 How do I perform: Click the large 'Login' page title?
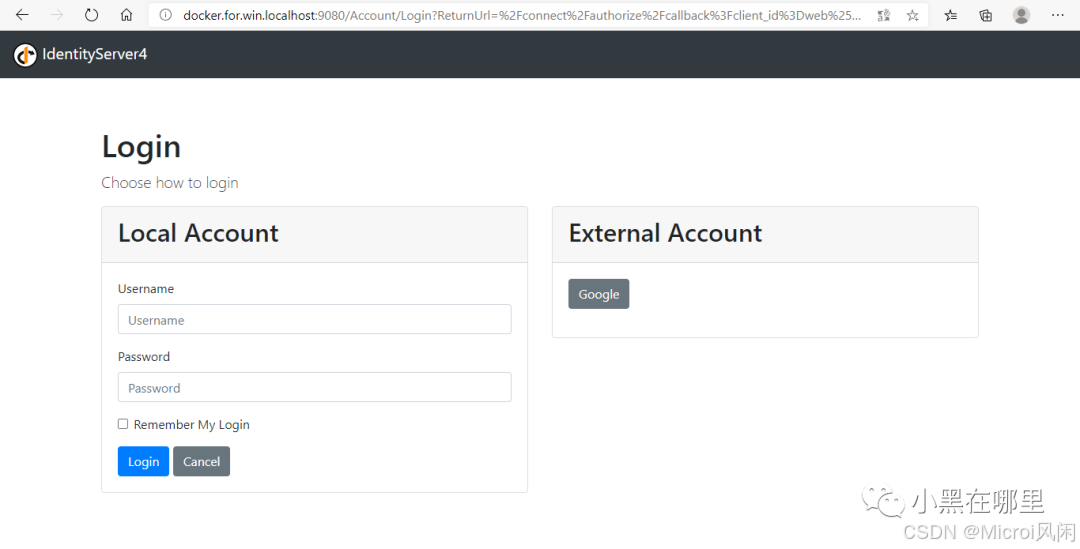pos(141,147)
